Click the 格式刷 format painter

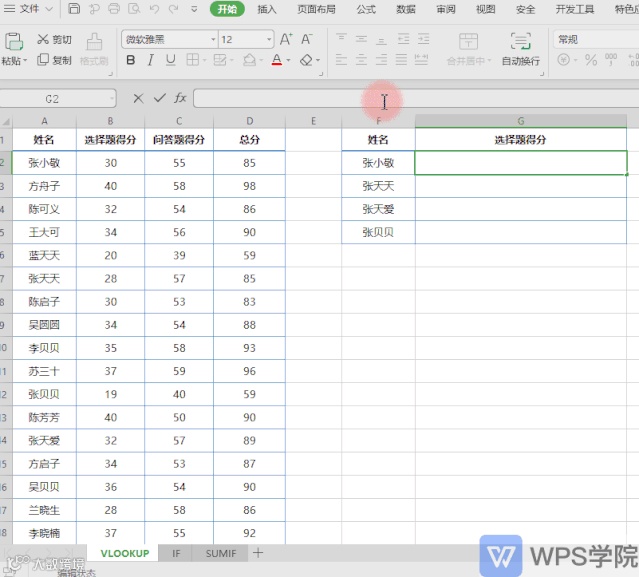[94, 49]
